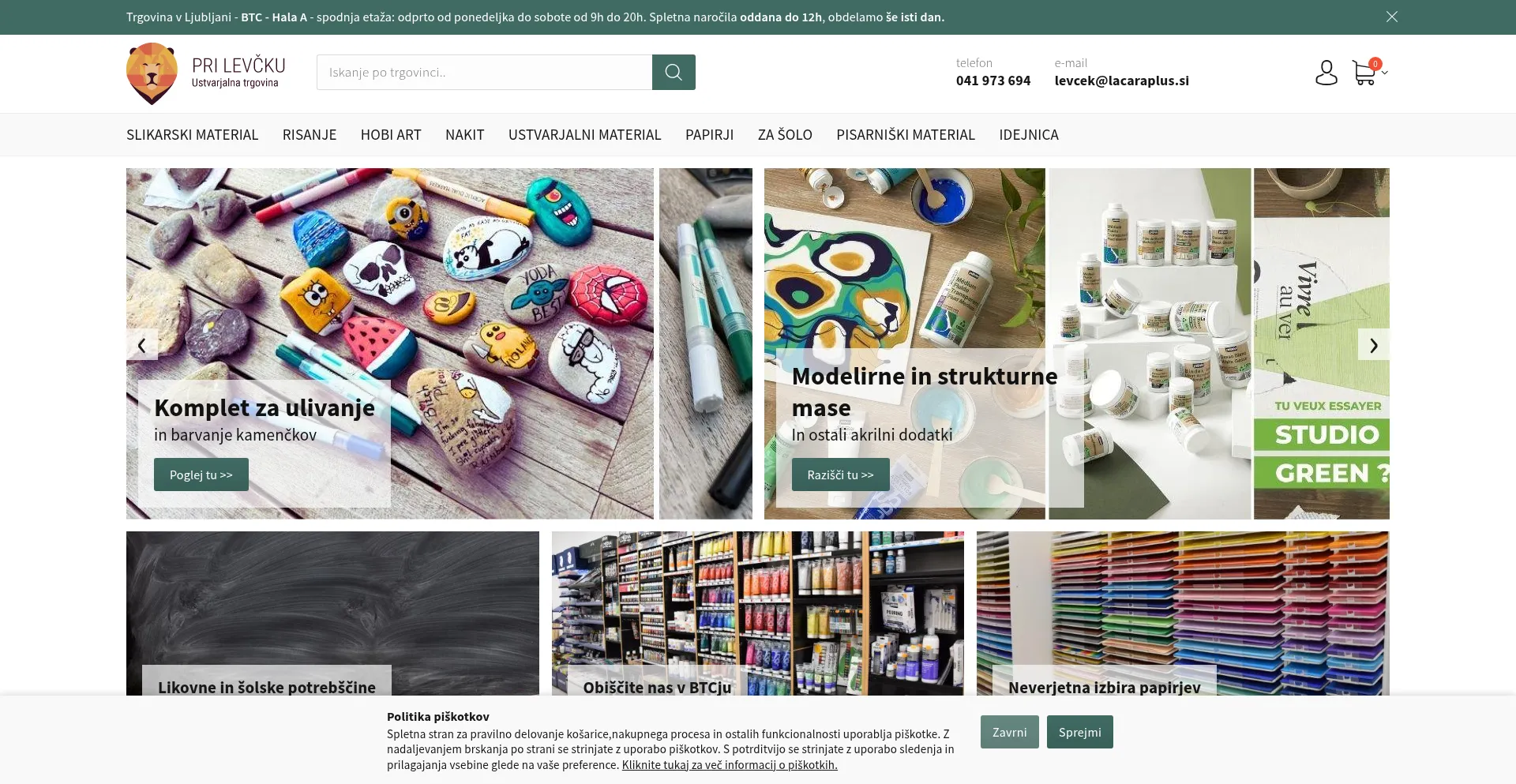1516x784 pixels.
Task: Open the Idejnica menu item
Action: click(x=1029, y=135)
